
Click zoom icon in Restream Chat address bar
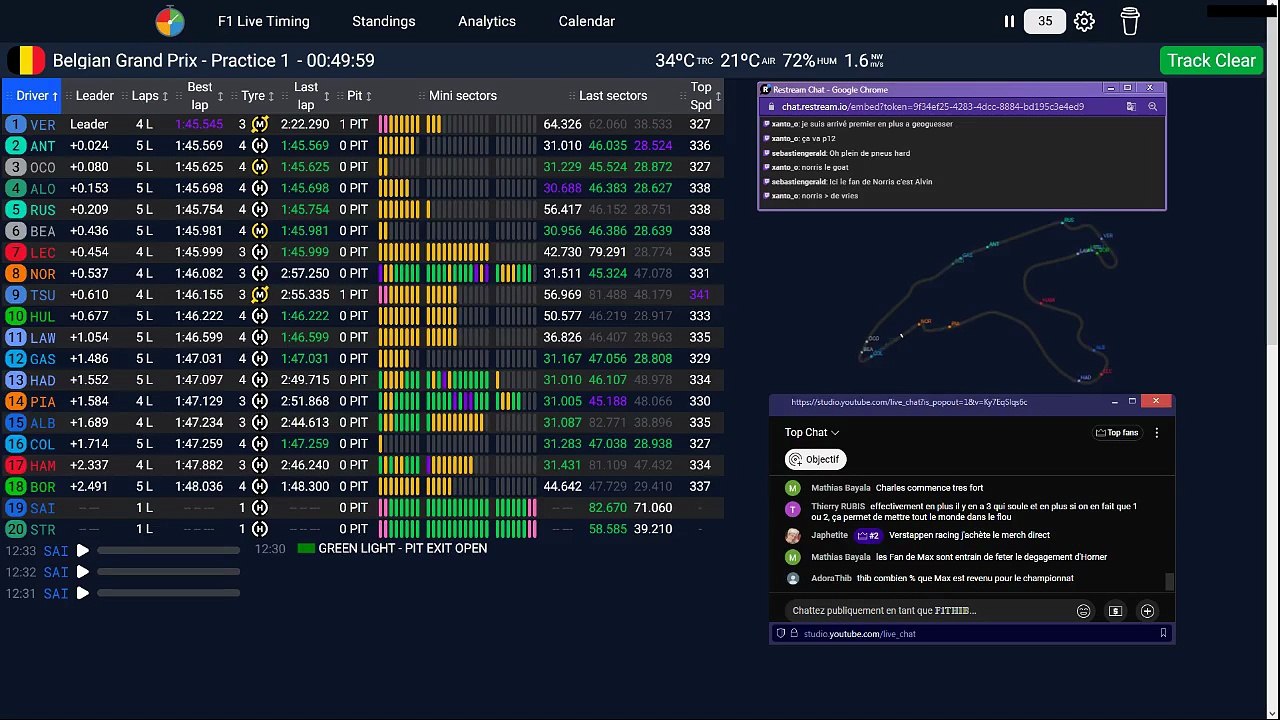(1152, 106)
